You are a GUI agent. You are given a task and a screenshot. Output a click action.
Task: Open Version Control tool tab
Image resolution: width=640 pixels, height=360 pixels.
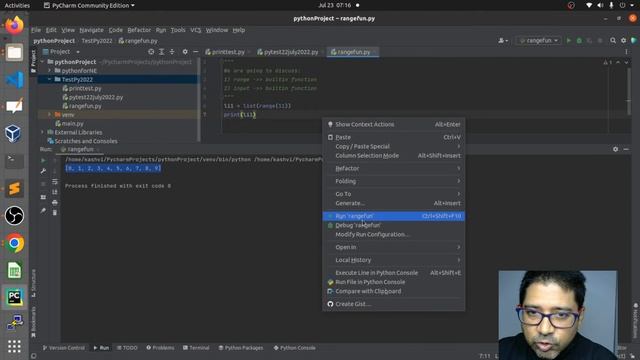(64, 348)
